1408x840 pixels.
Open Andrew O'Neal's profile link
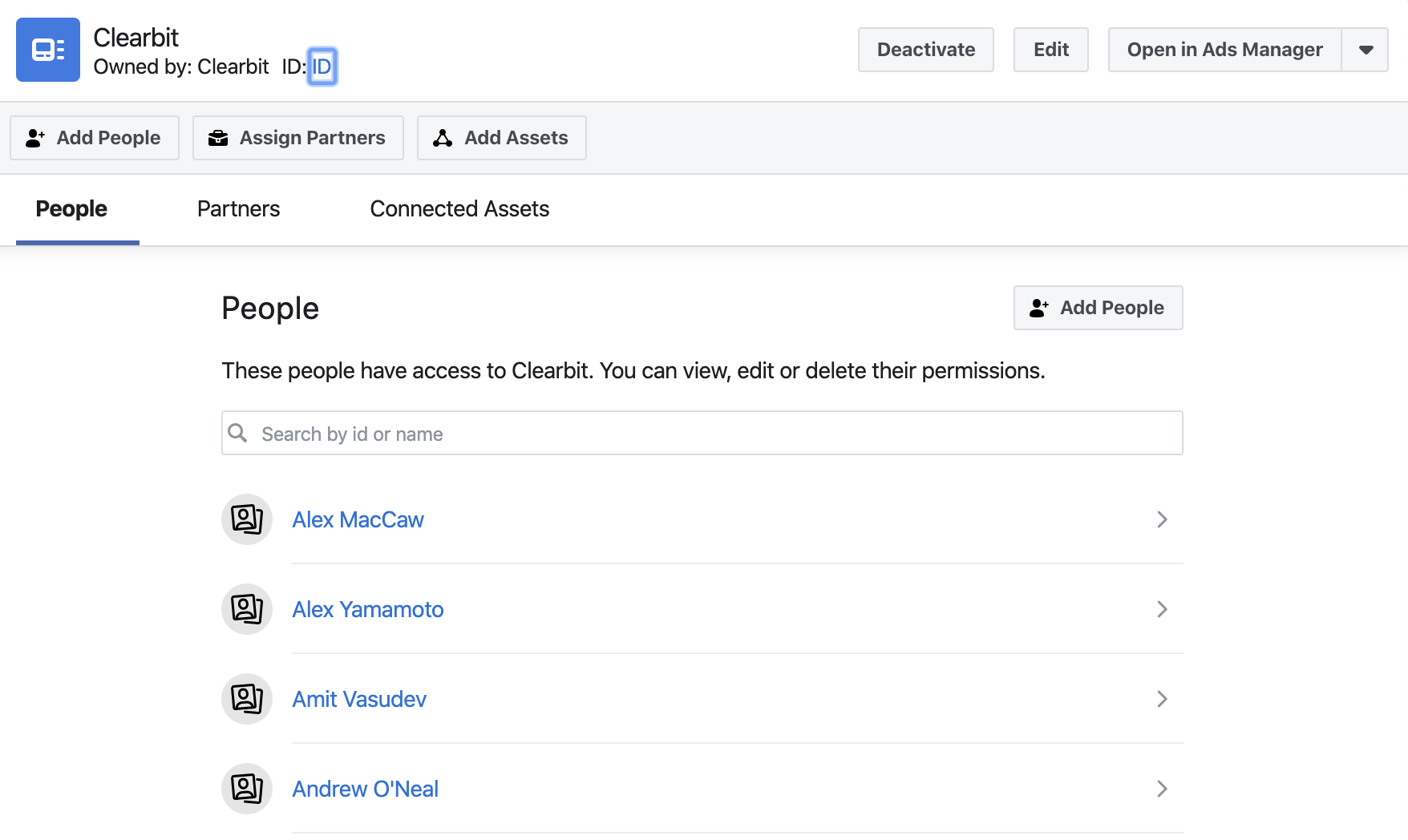pos(365,789)
